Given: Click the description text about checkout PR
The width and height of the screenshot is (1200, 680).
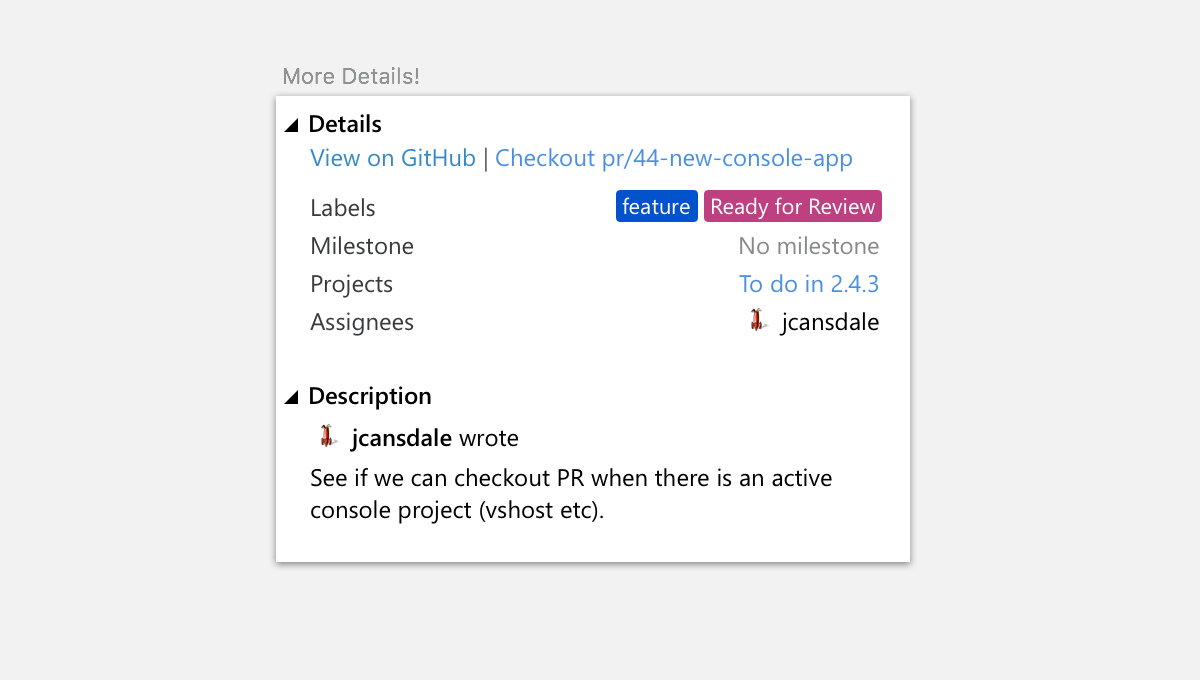Looking at the screenshot, I should click(x=570, y=493).
